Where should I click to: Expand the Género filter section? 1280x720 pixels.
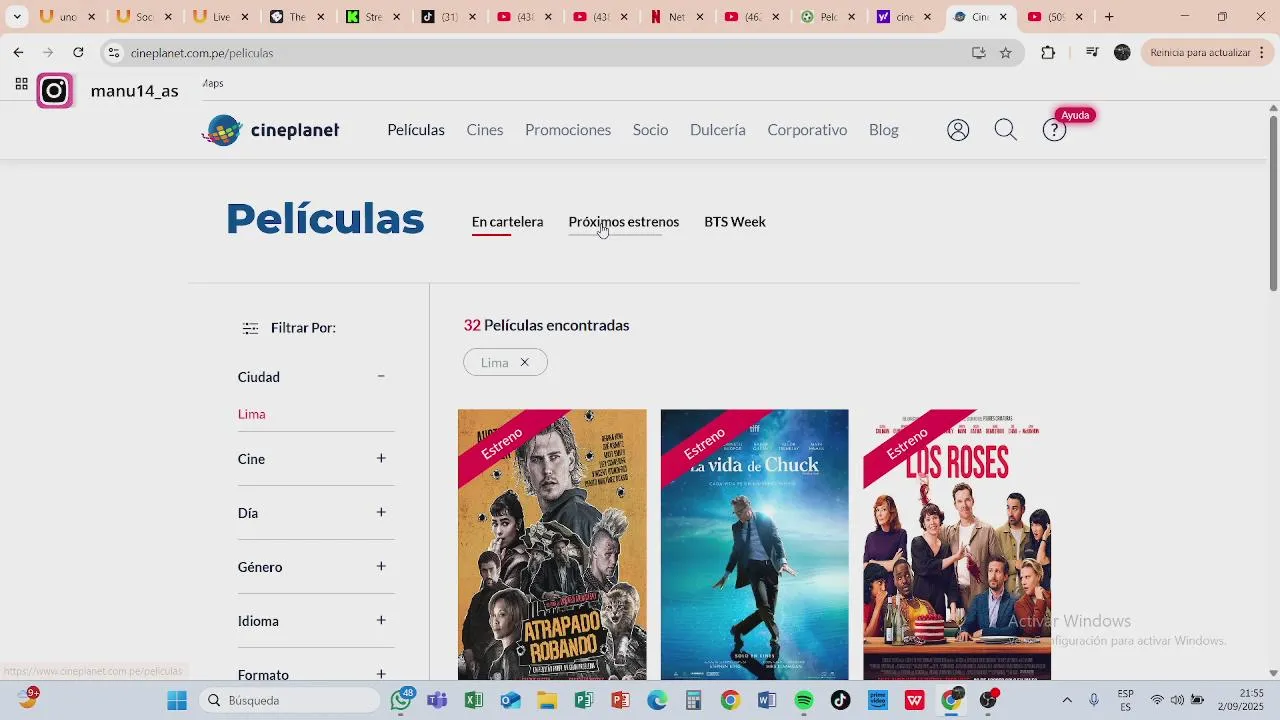click(x=381, y=567)
